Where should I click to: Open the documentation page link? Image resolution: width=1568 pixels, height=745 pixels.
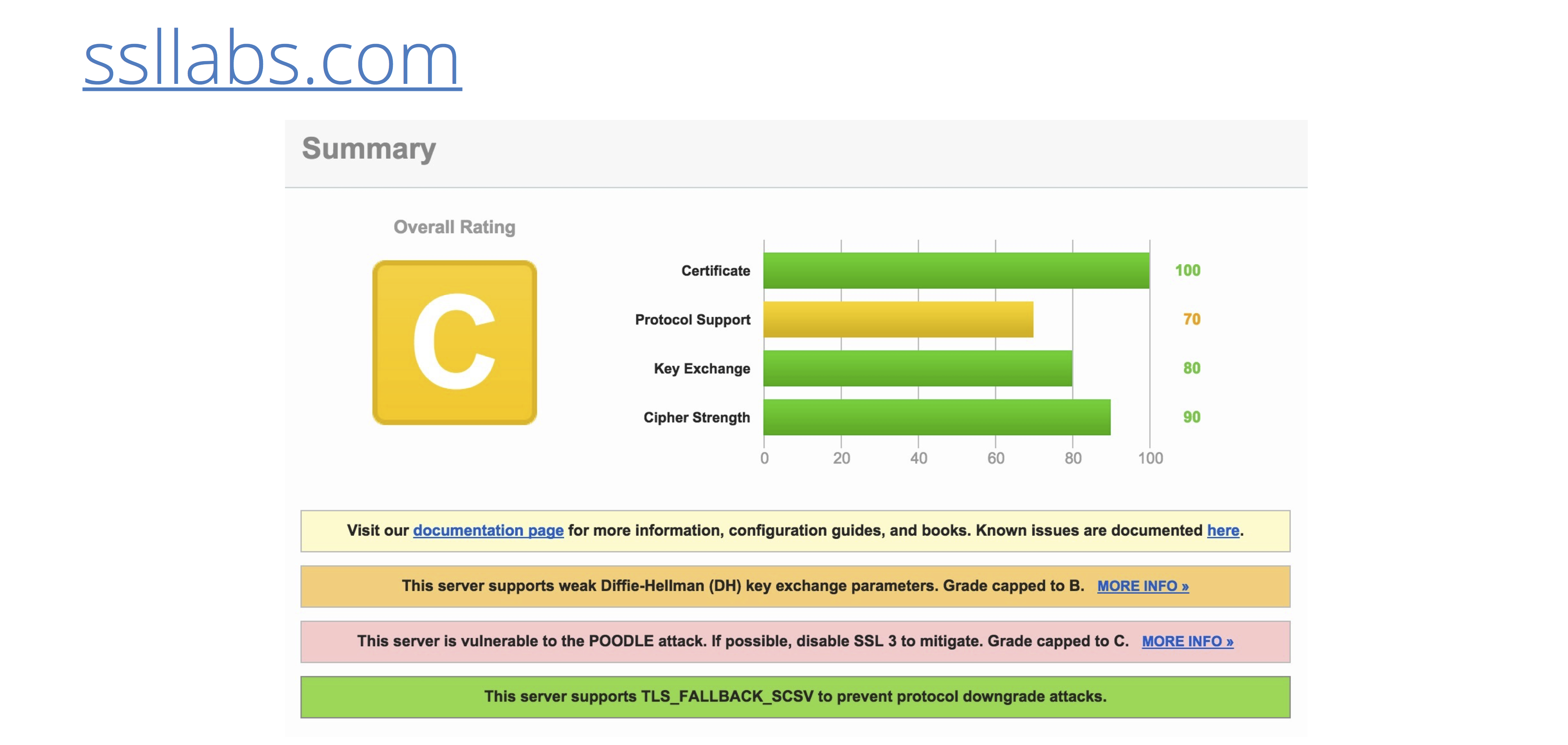click(488, 530)
